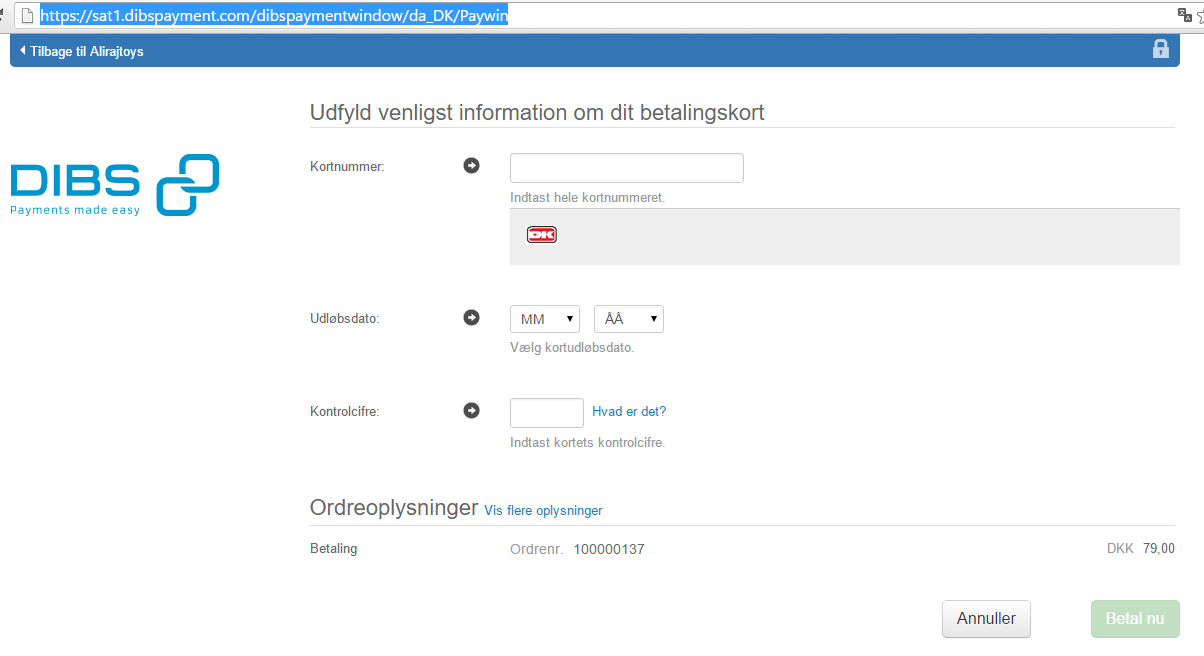Click the bookmark star icon in address bar
Image resolution: width=1204 pixels, height=656 pixels.
[1200, 16]
